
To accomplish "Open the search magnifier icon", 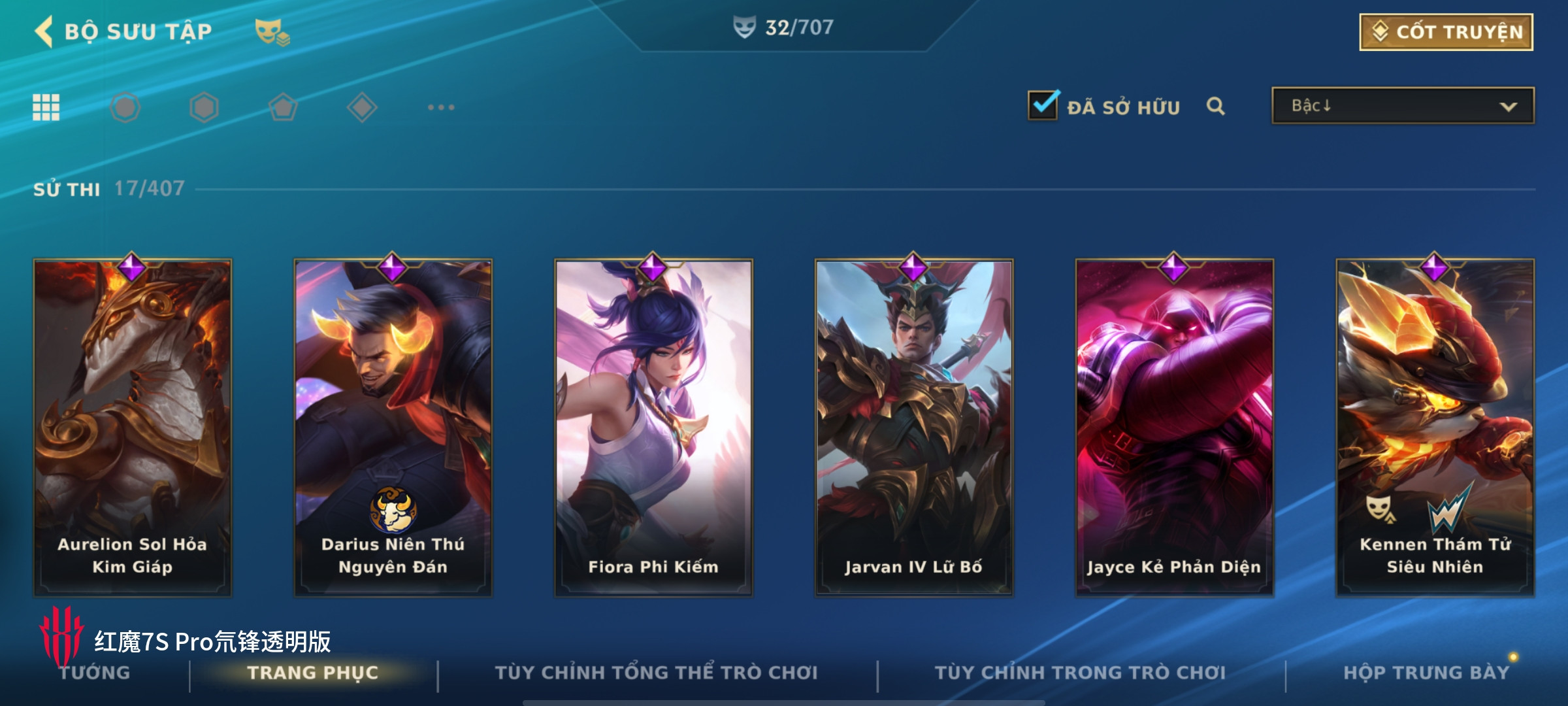I will [1215, 106].
